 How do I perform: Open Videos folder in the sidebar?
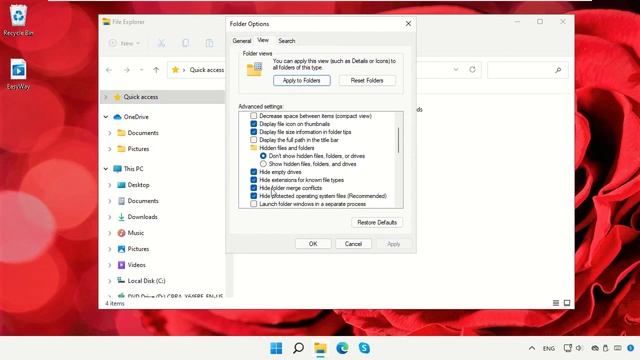coord(136,265)
